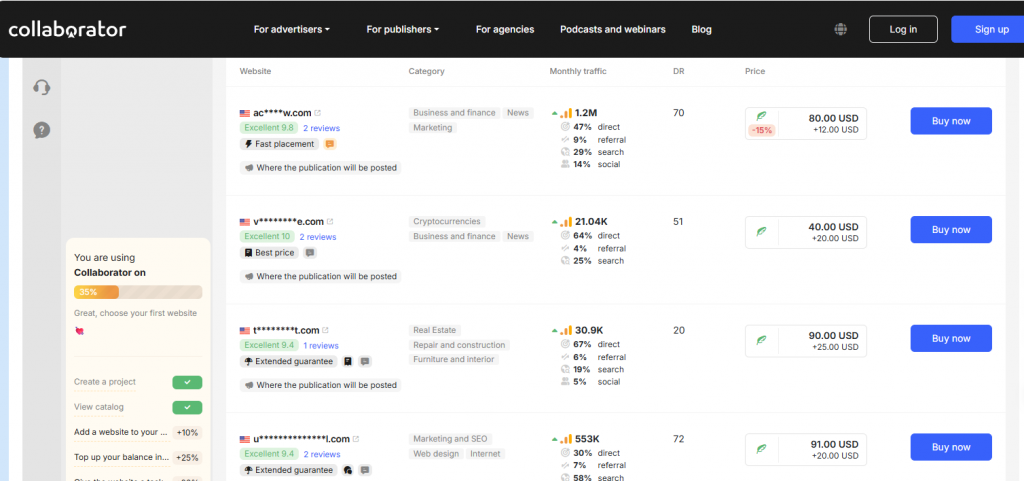Click the collaborator logo
The image size is (1024, 481).
[67, 29]
